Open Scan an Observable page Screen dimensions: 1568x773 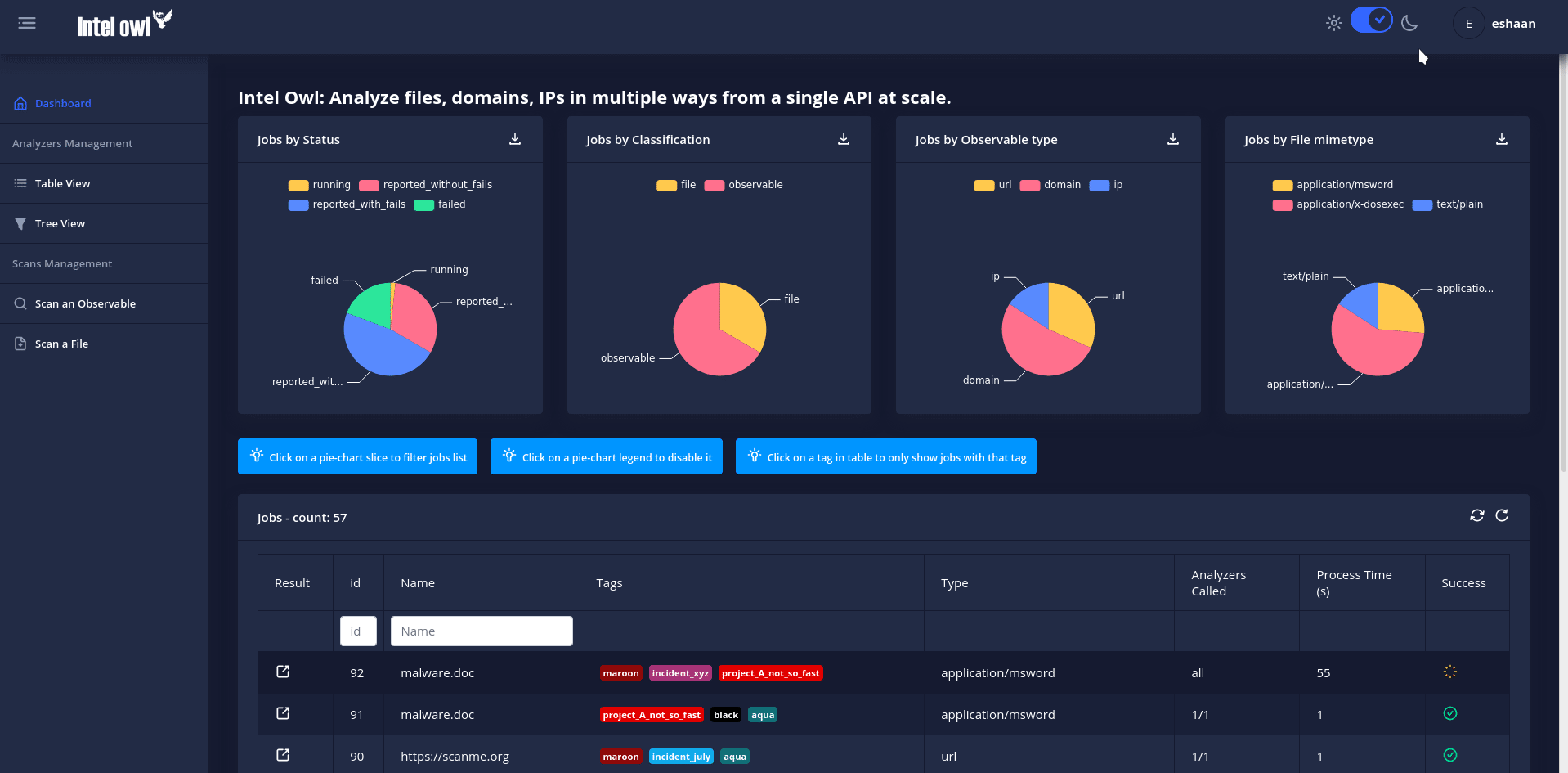(x=104, y=303)
